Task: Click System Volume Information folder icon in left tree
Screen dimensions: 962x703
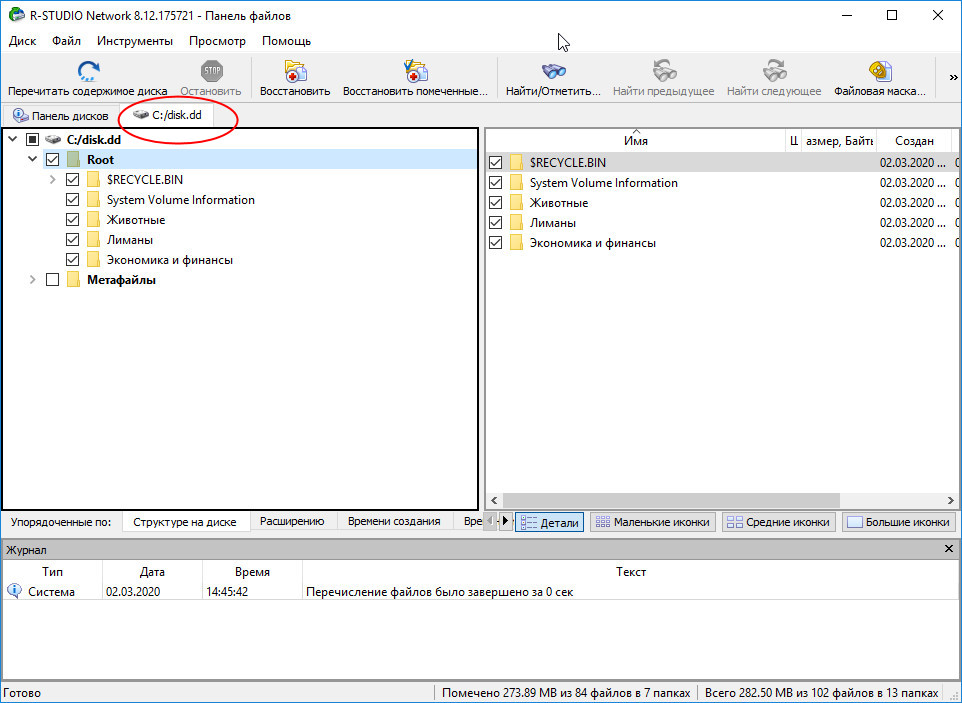Action: (x=93, y=200)
